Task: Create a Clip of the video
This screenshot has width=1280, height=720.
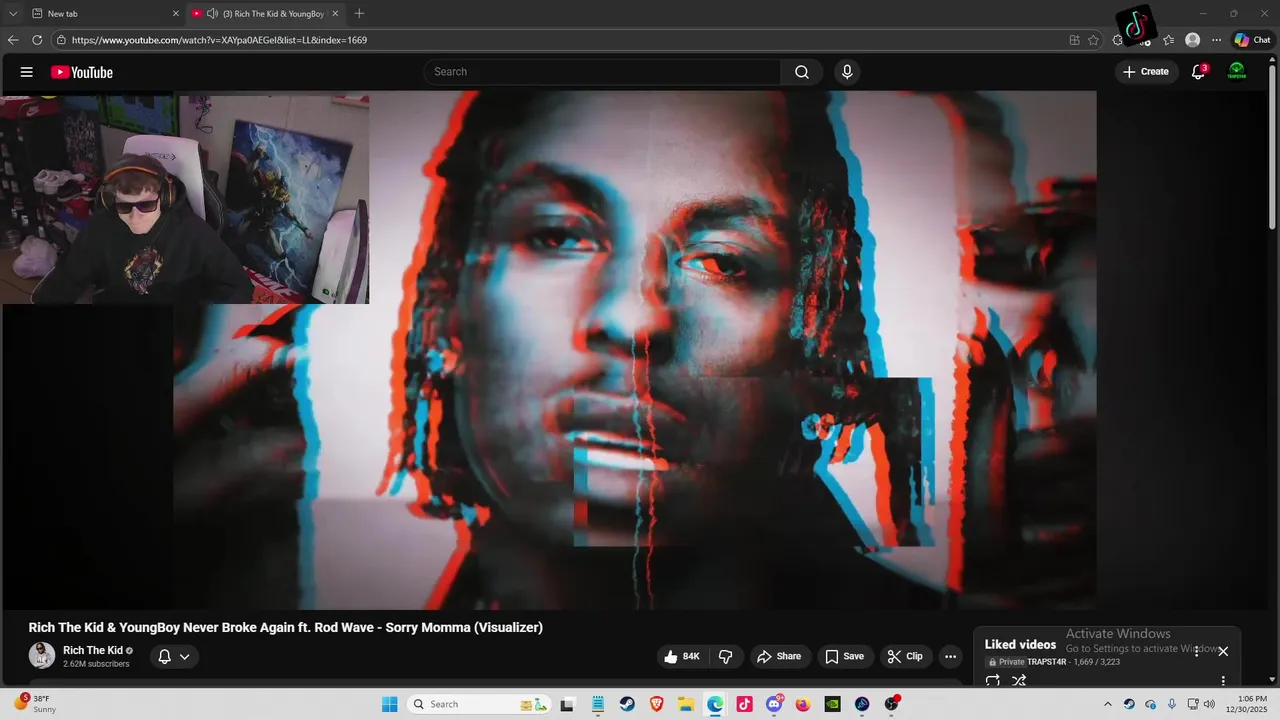Action: click(x=905, y=656)
